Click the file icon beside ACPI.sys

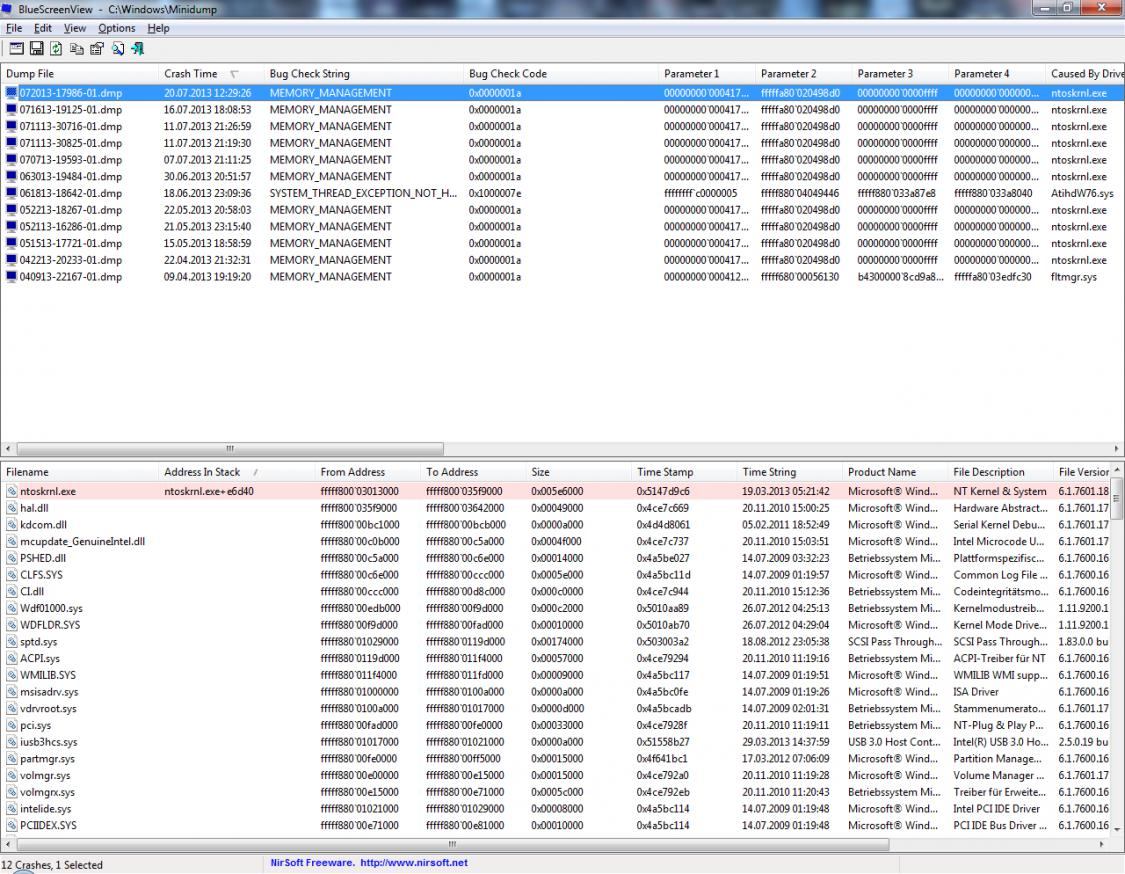12,658
